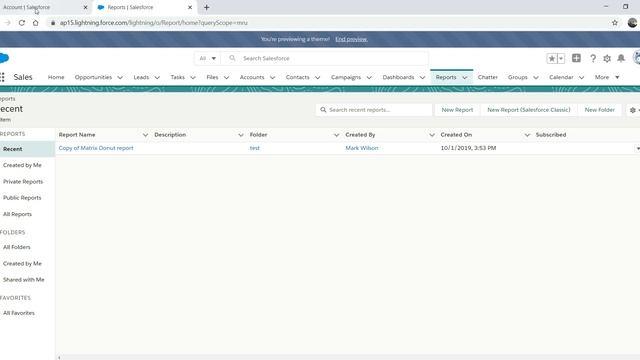Open the Setup gear icon in header
Viewport: 640px width, 360px height.
click(607, 58)
